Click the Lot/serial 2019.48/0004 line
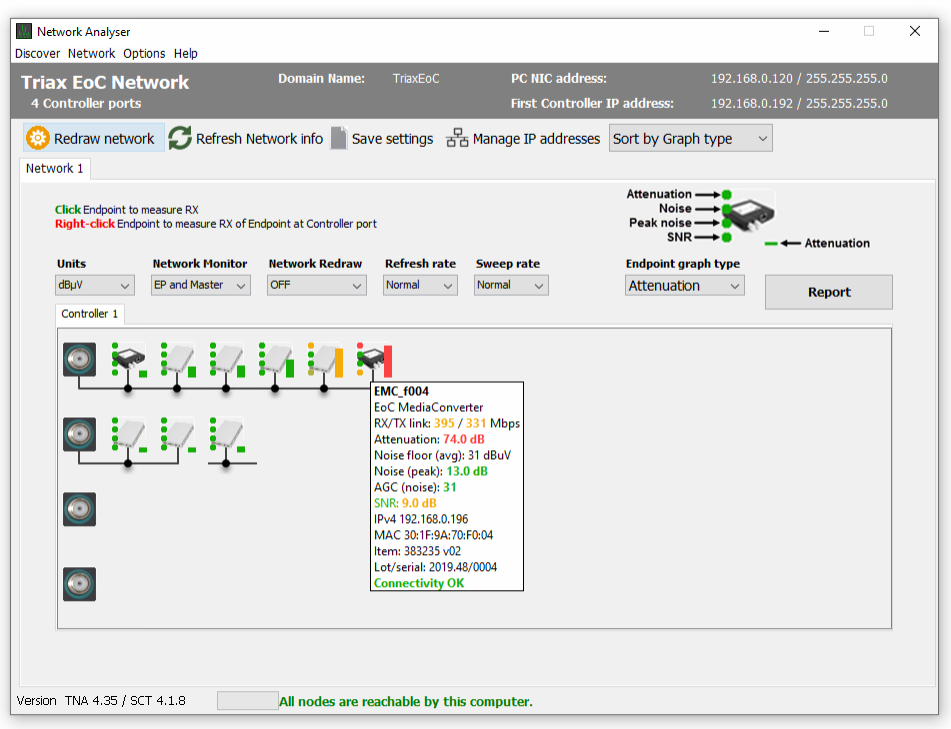 pos(435,567)
